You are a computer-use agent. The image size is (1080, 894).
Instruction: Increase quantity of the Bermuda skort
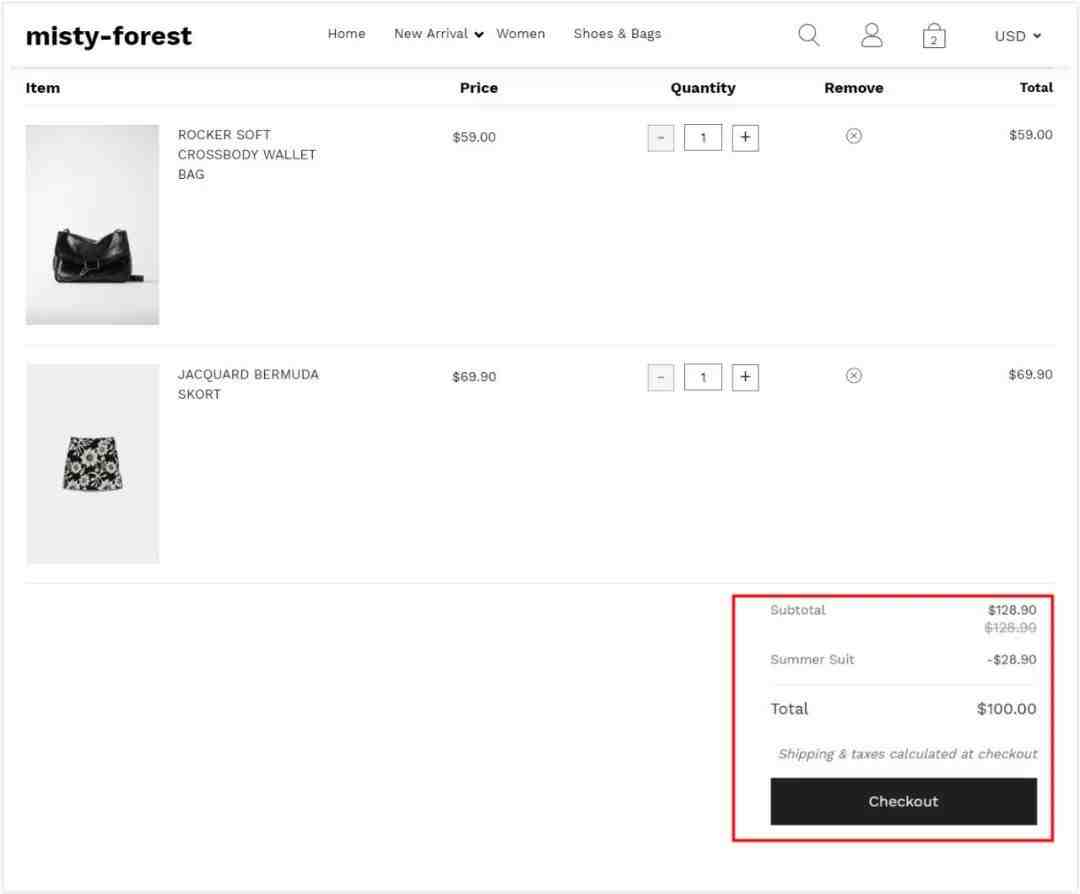point(745,377)
